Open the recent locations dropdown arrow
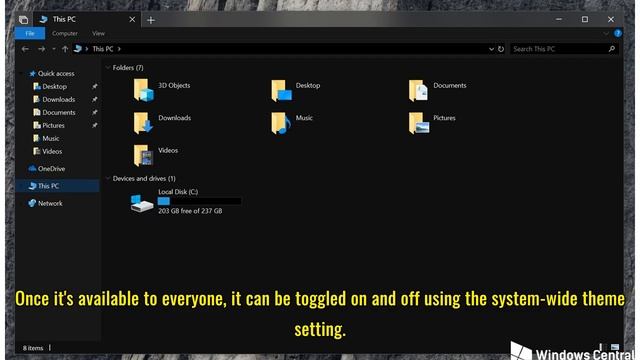Viewport: 640px width, 360px height. click(x=54, y=49)
